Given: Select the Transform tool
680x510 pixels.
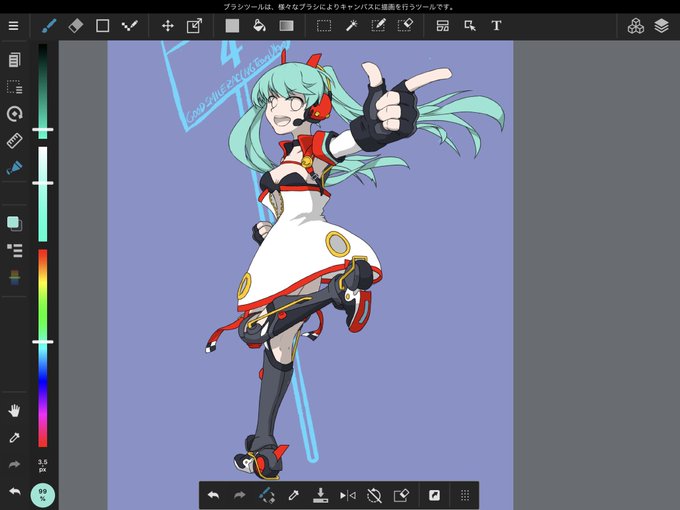Looking at the screenshot, I should coord(194,26).
